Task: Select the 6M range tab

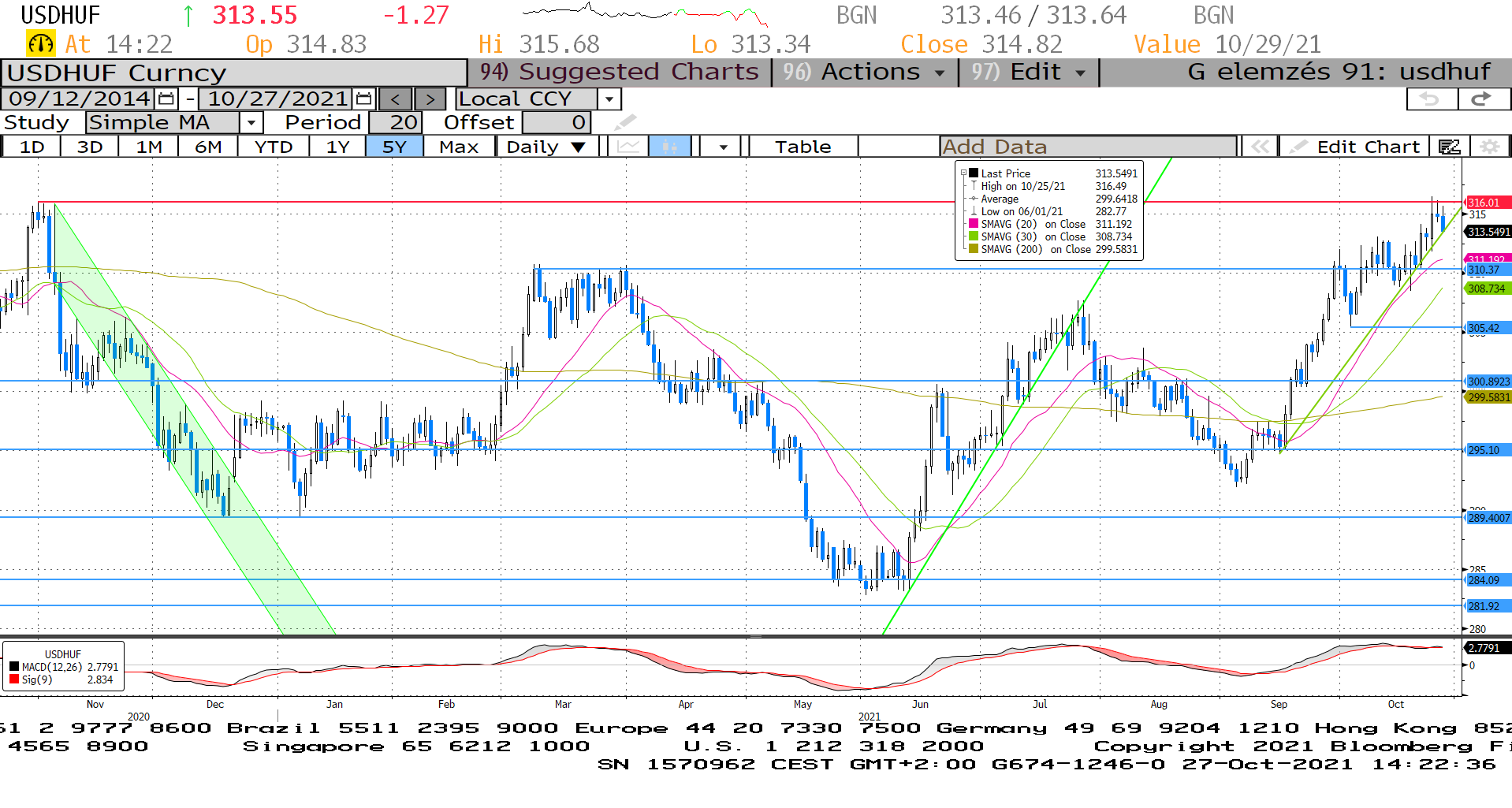Action: (208, 147)
